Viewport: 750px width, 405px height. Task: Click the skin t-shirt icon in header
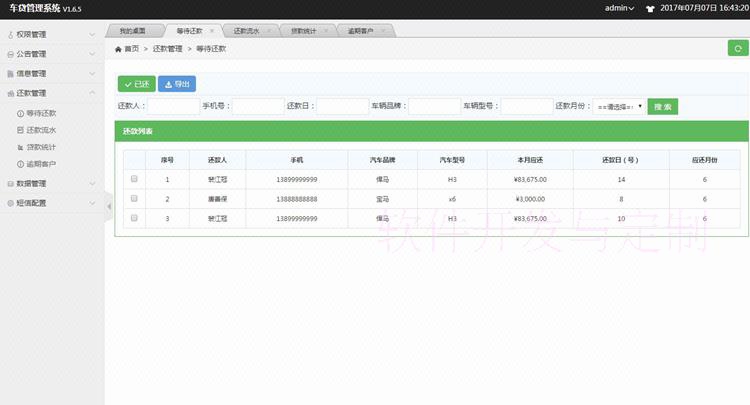(x=650, y=9)
